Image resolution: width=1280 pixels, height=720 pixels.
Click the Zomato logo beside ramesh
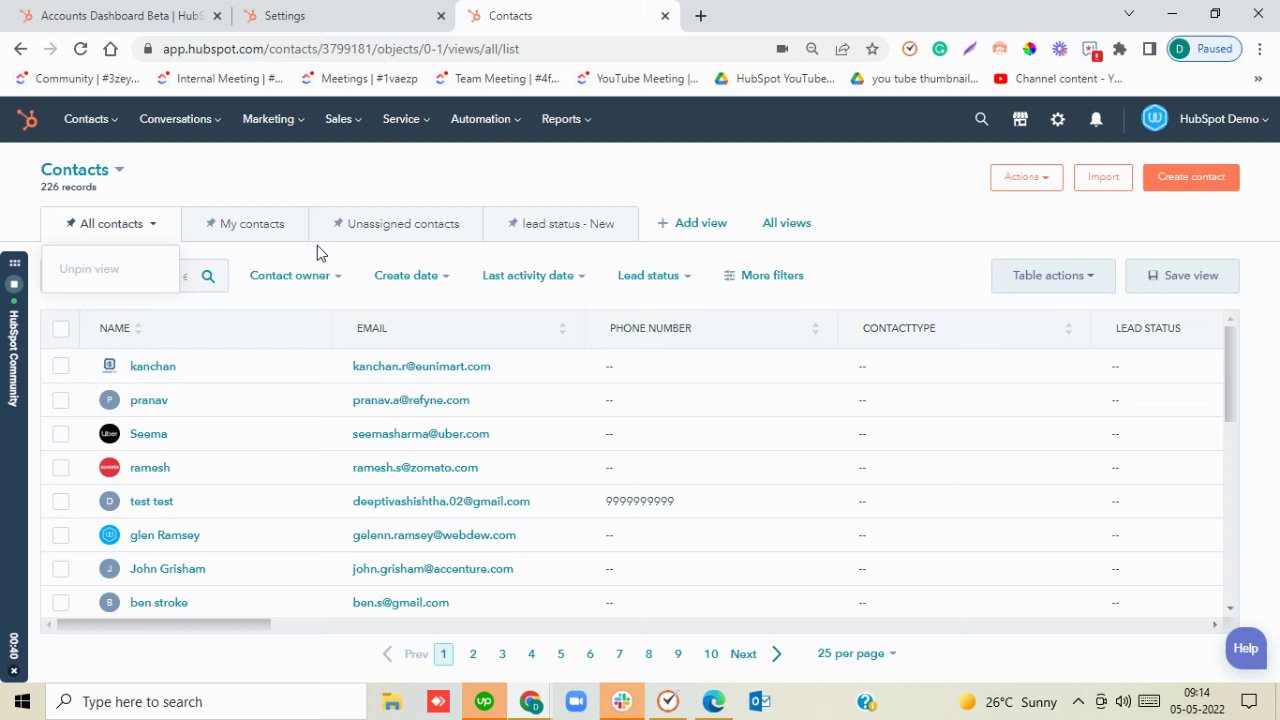coord(110,468)
